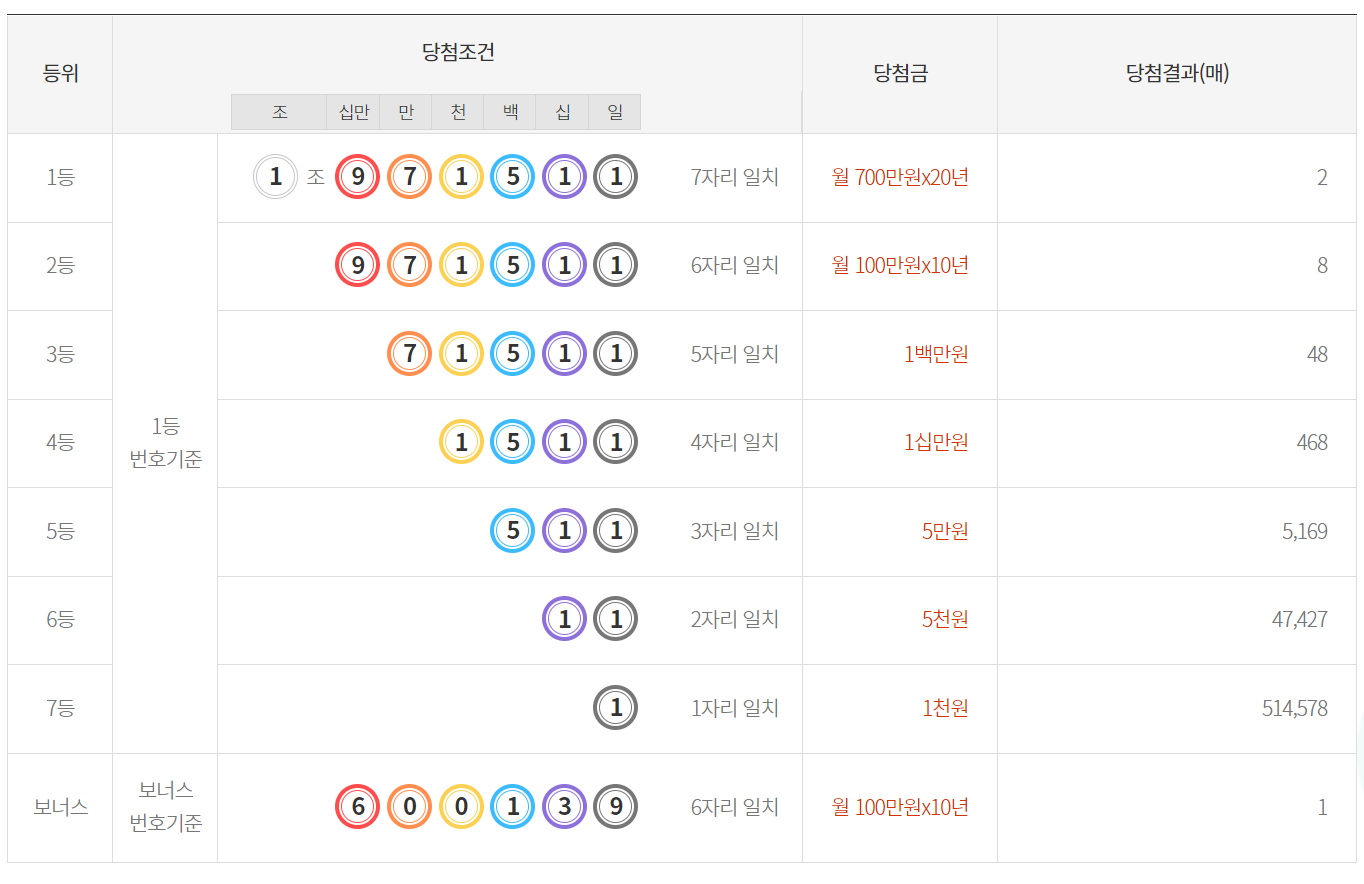Click the blue 5 ball in 4등 row
The image size is (1364, 884).
point(513,442)
